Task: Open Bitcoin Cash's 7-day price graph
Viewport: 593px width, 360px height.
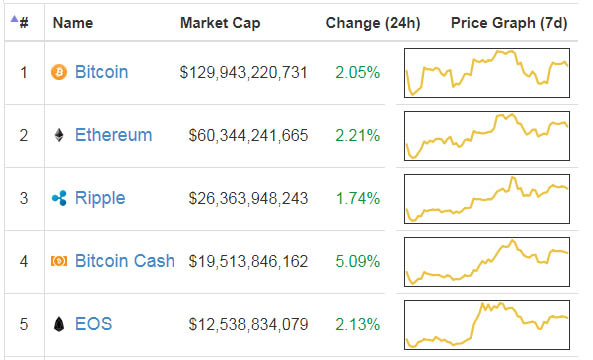Action: point(487,262)
